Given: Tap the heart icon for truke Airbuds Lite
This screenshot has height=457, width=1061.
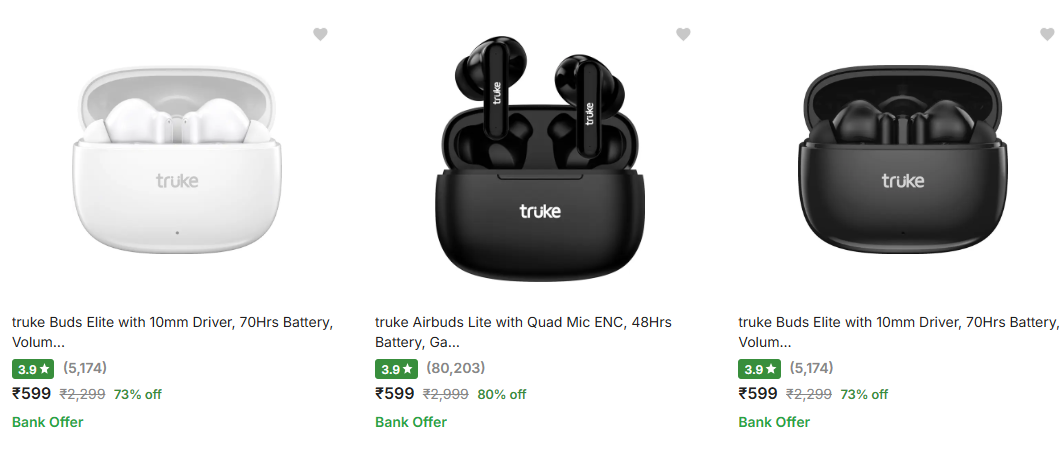Looking at the screenshot, I should [x=683, y=34].
